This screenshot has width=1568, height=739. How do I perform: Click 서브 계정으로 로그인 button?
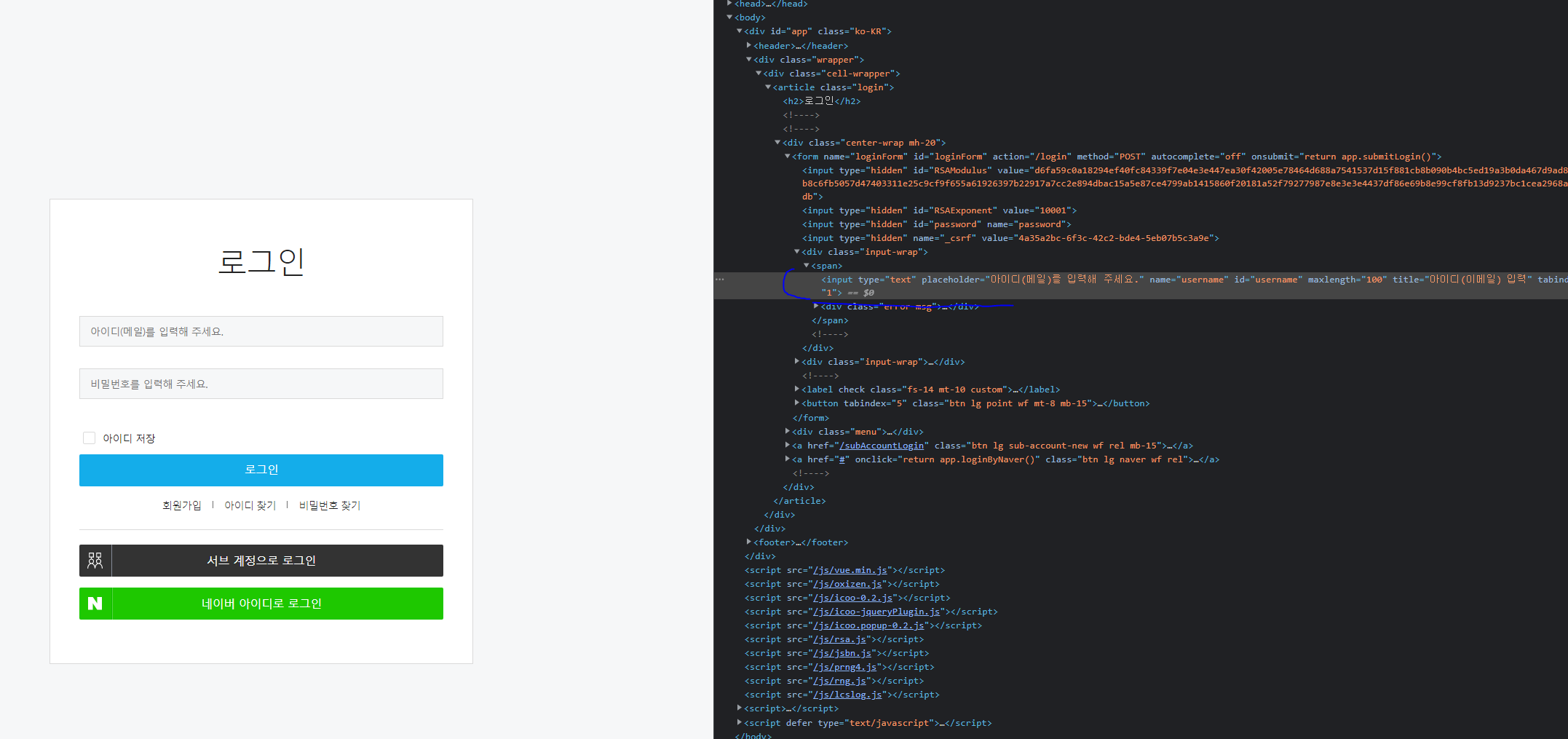(x=261, y=561)
